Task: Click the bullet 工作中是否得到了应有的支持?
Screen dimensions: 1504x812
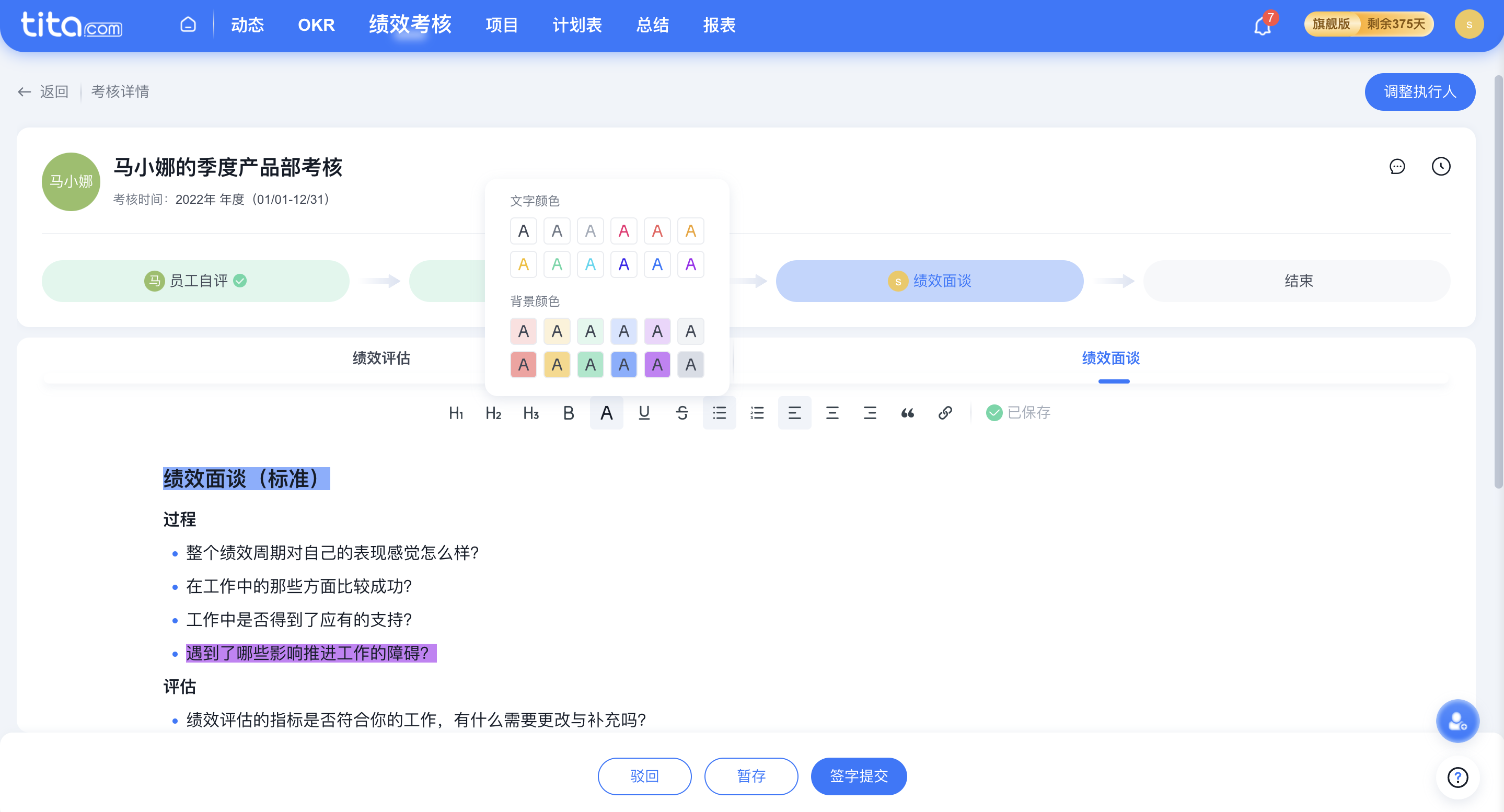Action: pos(299,620)
